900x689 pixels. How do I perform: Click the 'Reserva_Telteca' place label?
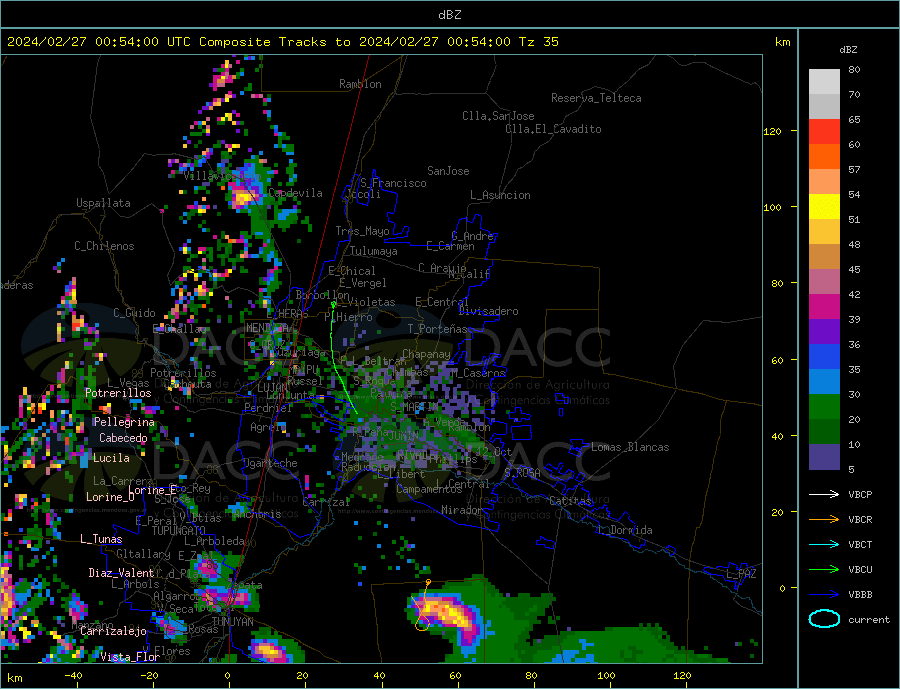pyautogui.click(x=596, y=98)
